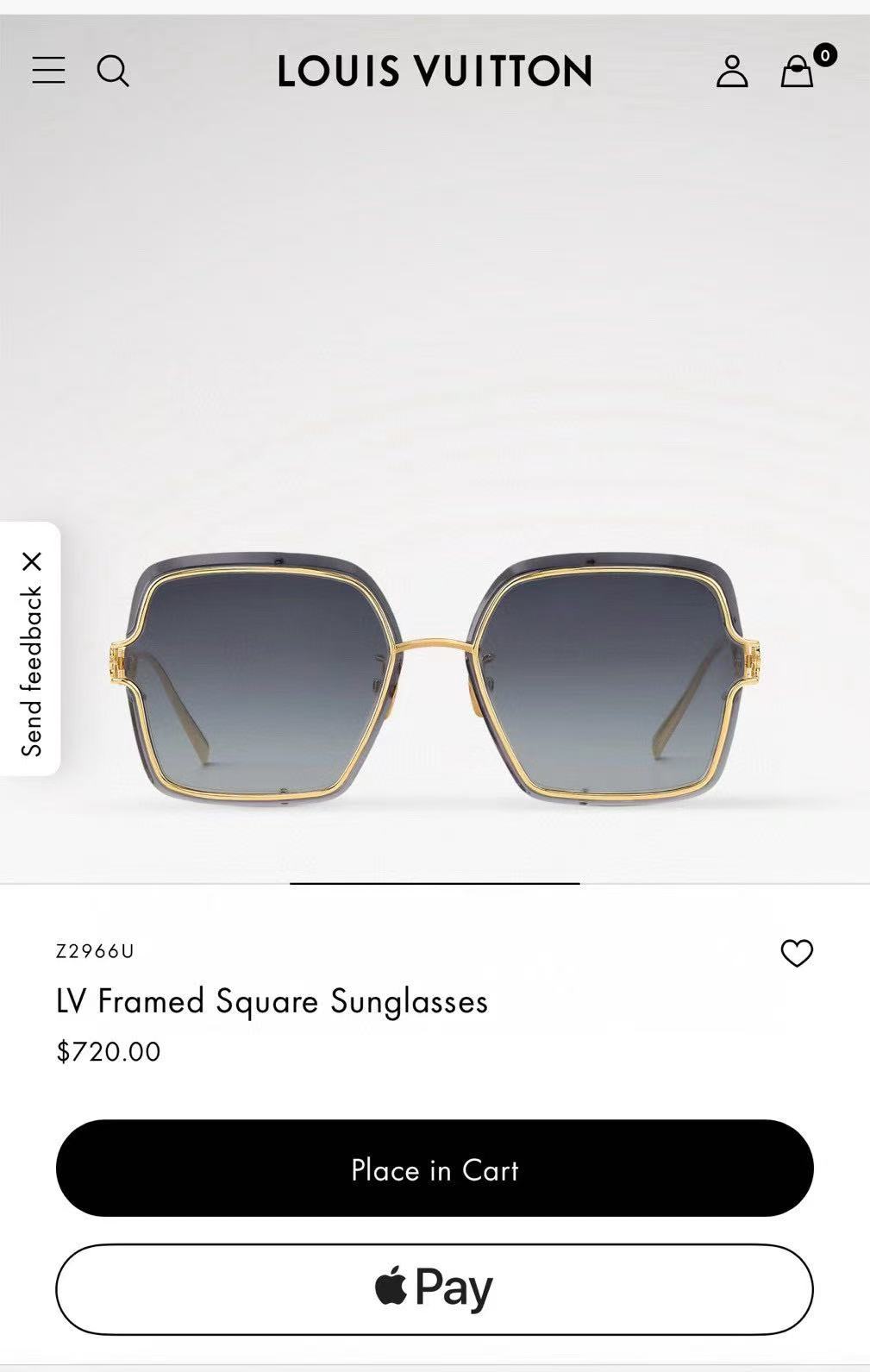This screenshot has width=870, height=1372.
Task: Open the account profile icon
Action: click(x=732, y=71)
